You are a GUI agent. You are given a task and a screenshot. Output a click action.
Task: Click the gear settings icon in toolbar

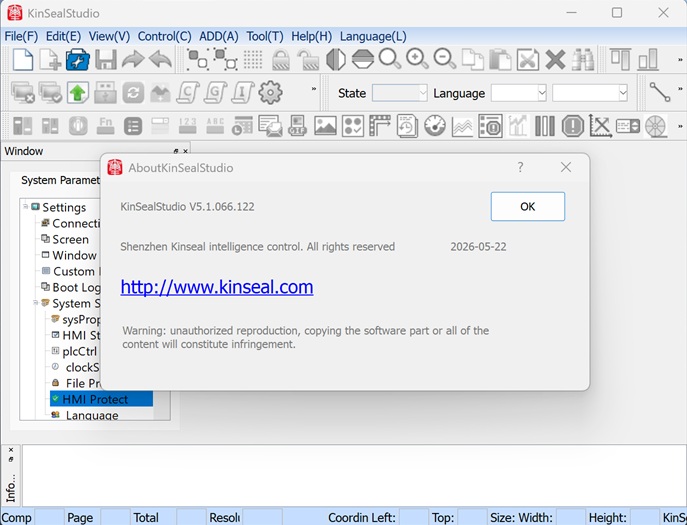click(x=270, y=92)
